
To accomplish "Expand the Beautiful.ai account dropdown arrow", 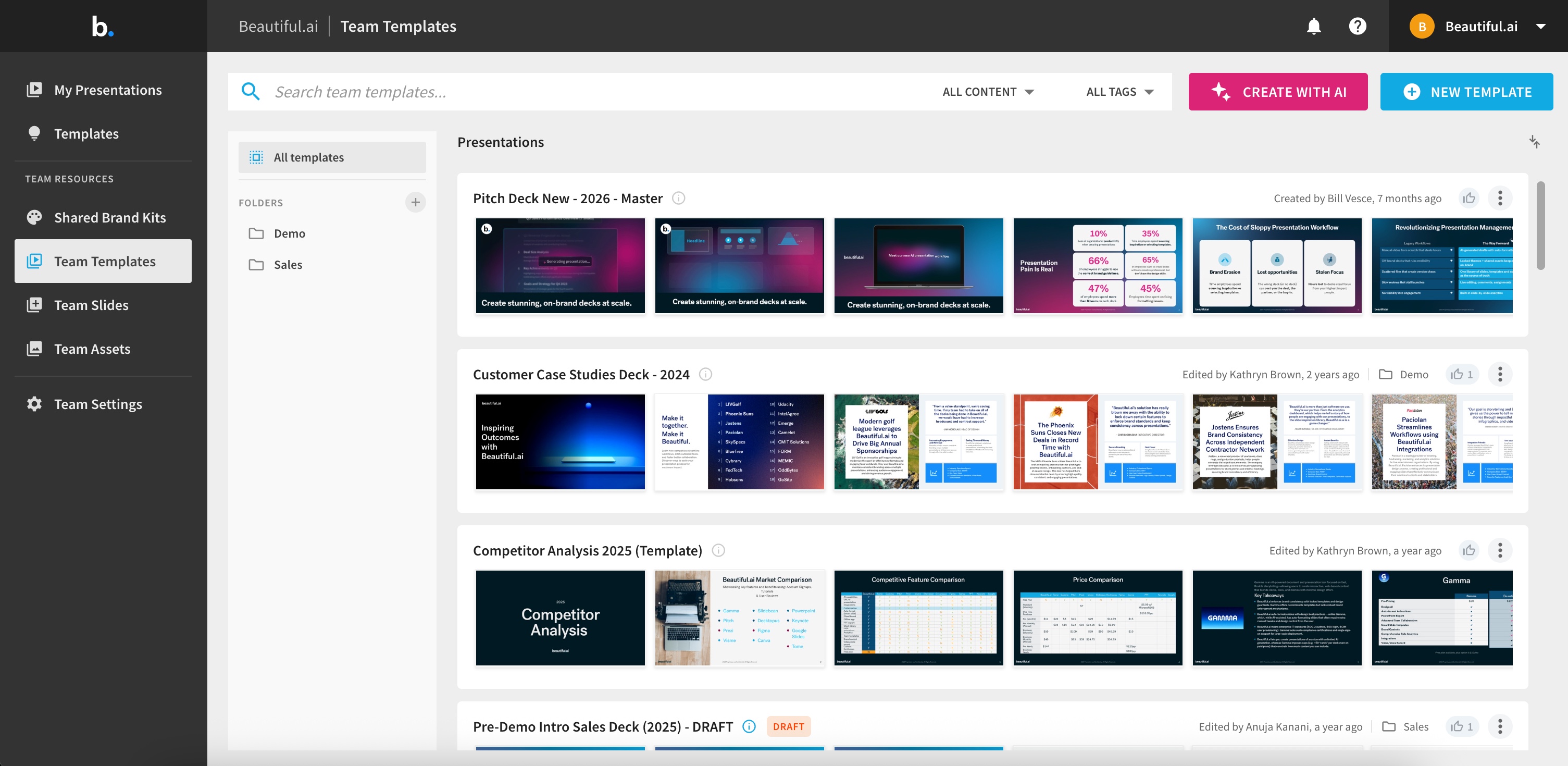I will (1540, 26).
